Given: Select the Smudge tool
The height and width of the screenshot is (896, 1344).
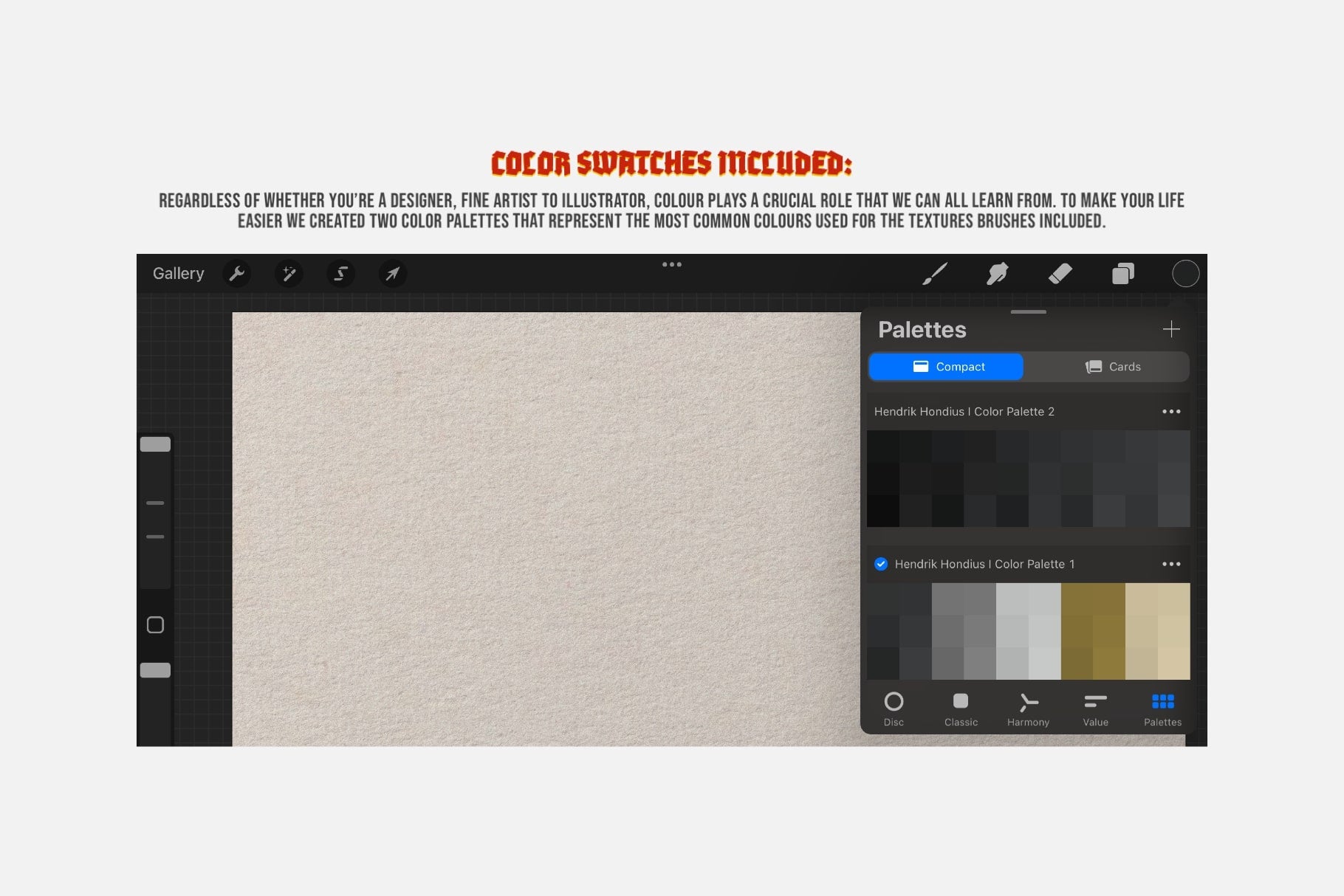Looking at the screenshot, I should (x=998, y=274).
